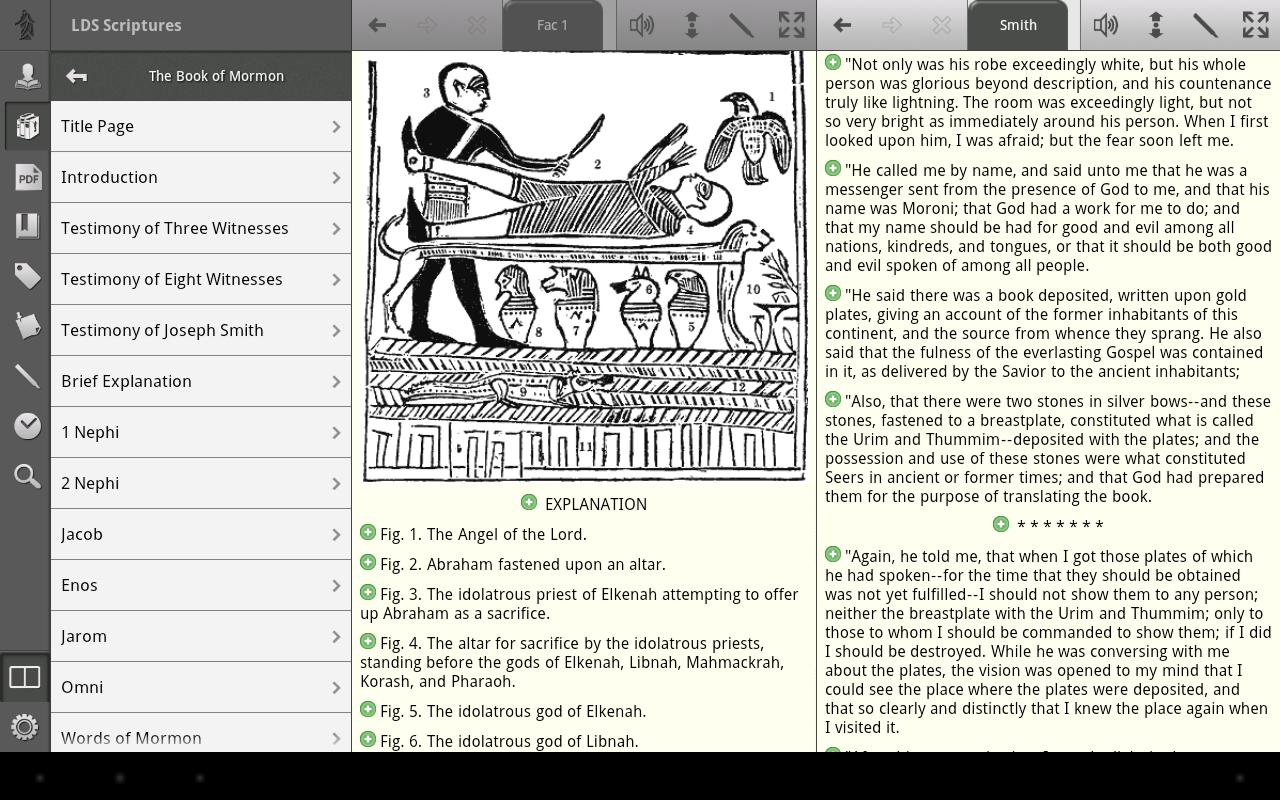Click the LDS Scriptures app title
Image resolution: width=1280 pixels, height=800 pixels.
pyautogui.click(x=126, y=25)
